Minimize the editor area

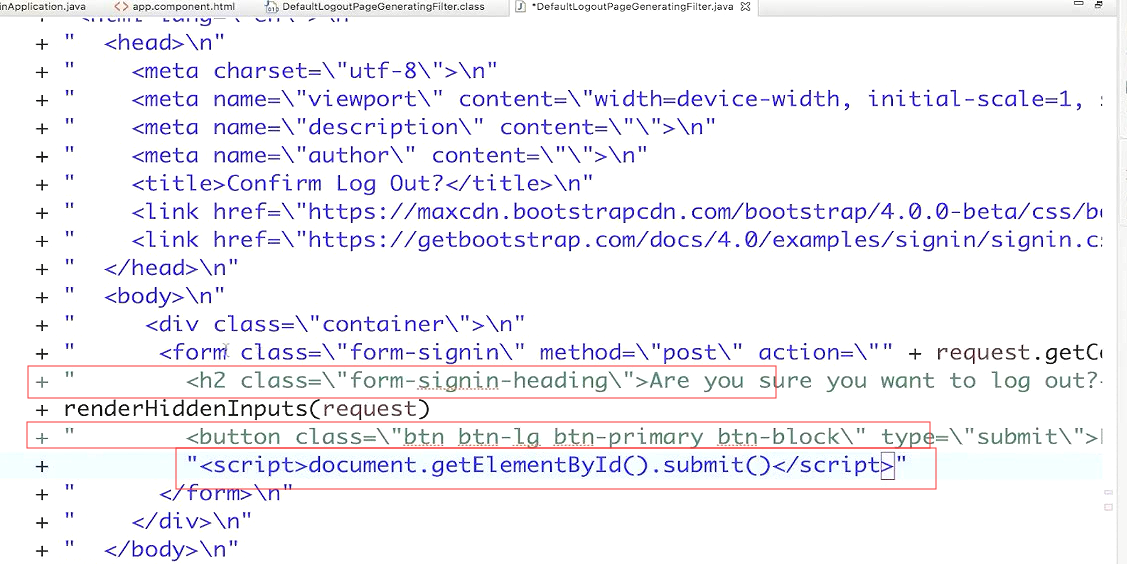(1078, 4)
